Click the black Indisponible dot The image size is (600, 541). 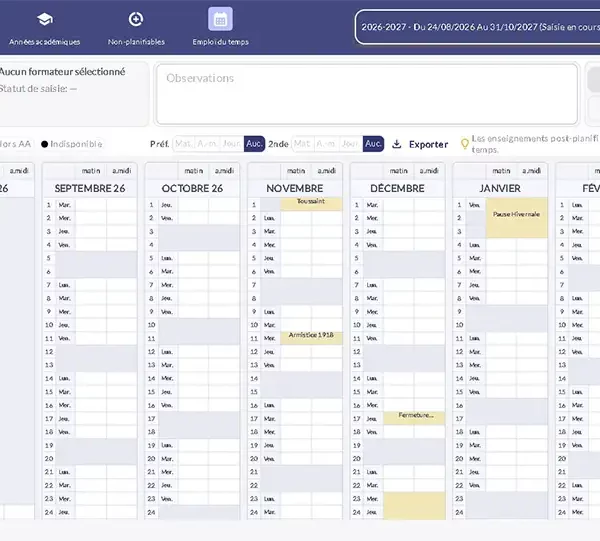[x=44, y=144]
